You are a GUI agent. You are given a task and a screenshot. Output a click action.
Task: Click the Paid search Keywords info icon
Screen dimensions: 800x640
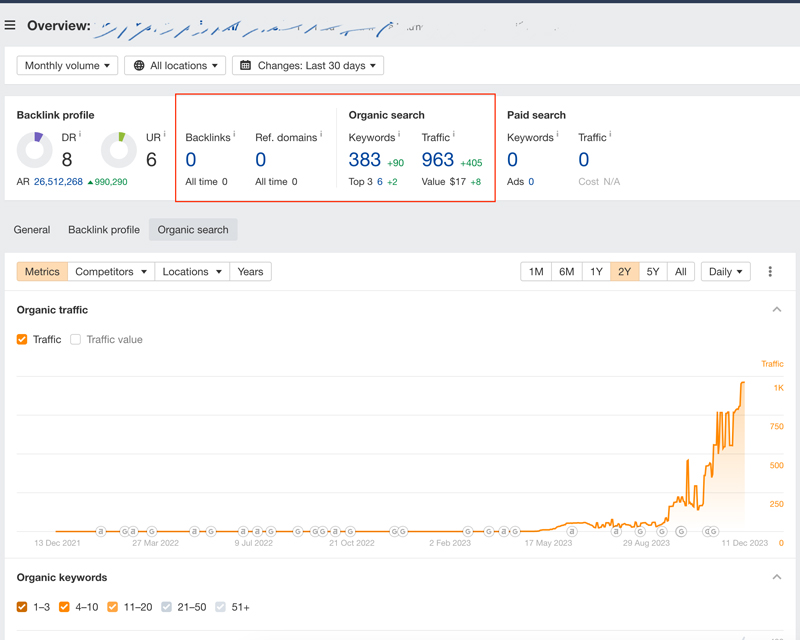point(557,134)
